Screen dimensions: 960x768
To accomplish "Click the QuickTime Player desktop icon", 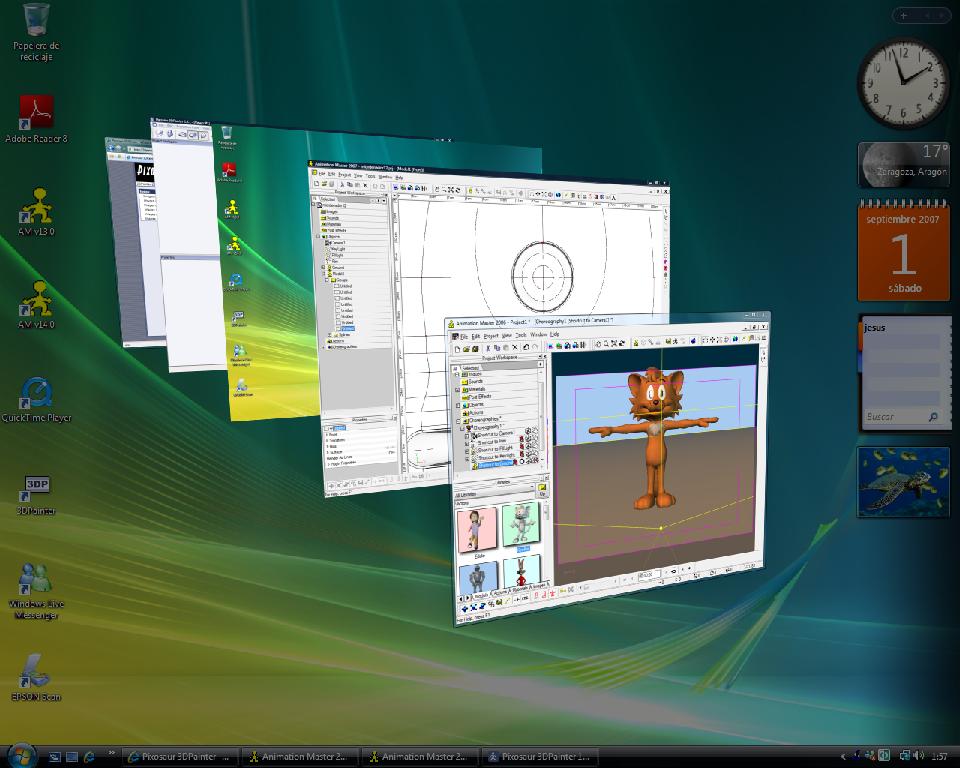I will coord(36,399).
